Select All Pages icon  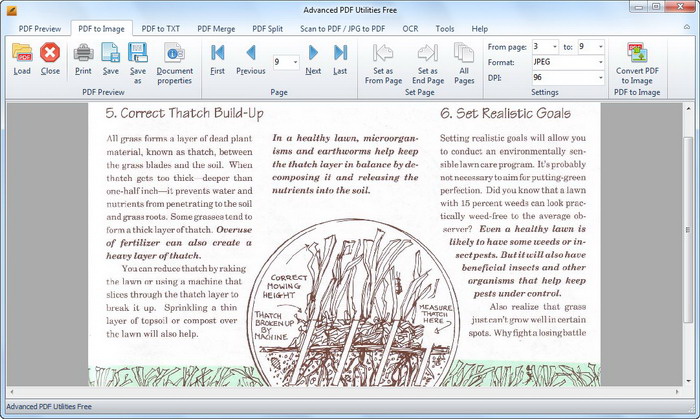coord(464,53)
